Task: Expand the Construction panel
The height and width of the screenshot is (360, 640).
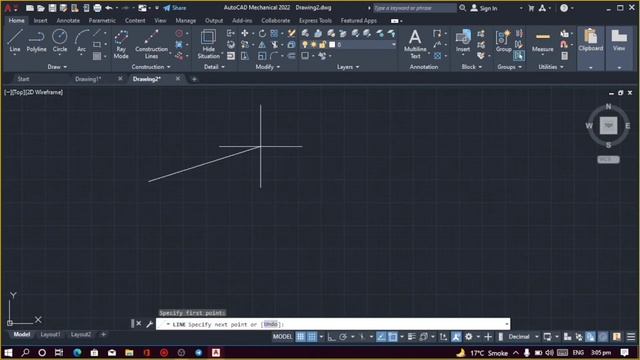Action: (151, 67)
